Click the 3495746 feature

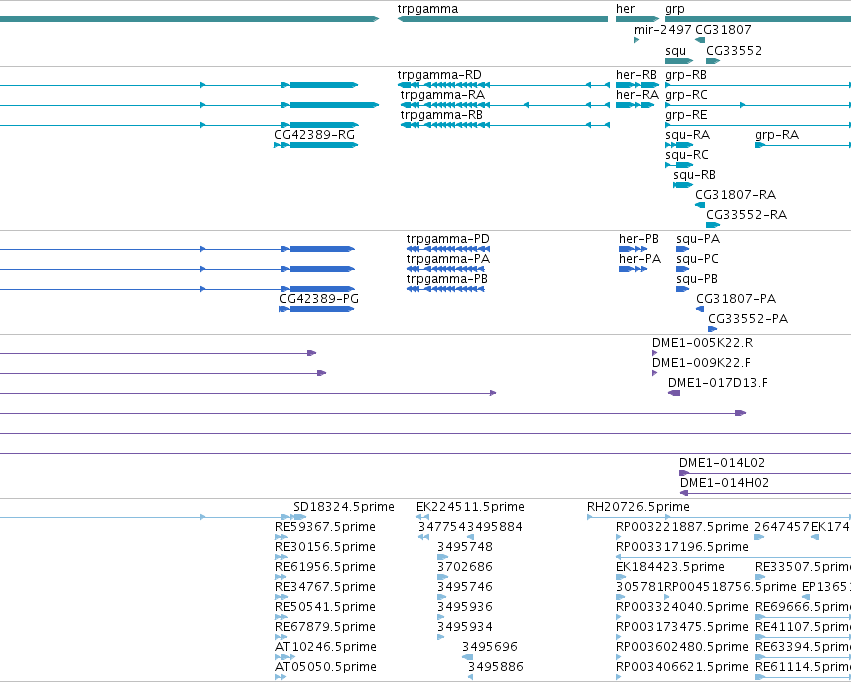point(442,597)
